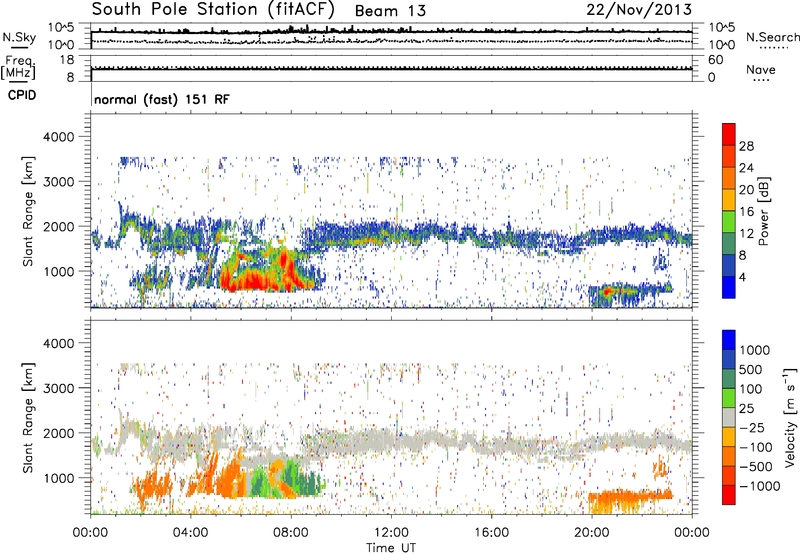800x554 pixels.
Task: Select the 'N.Search' legend label
Action: click(x=772, y=37)
